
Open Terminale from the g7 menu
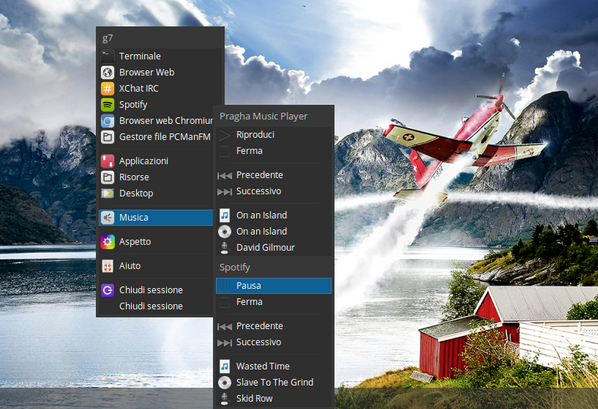[x=156, y=56]
